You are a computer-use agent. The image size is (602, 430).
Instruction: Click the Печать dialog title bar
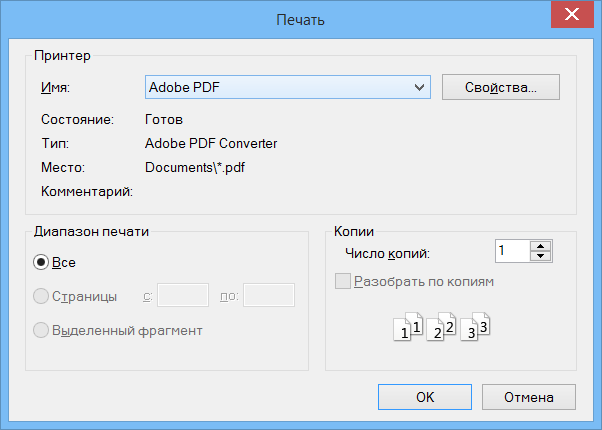tap(300, 19)
